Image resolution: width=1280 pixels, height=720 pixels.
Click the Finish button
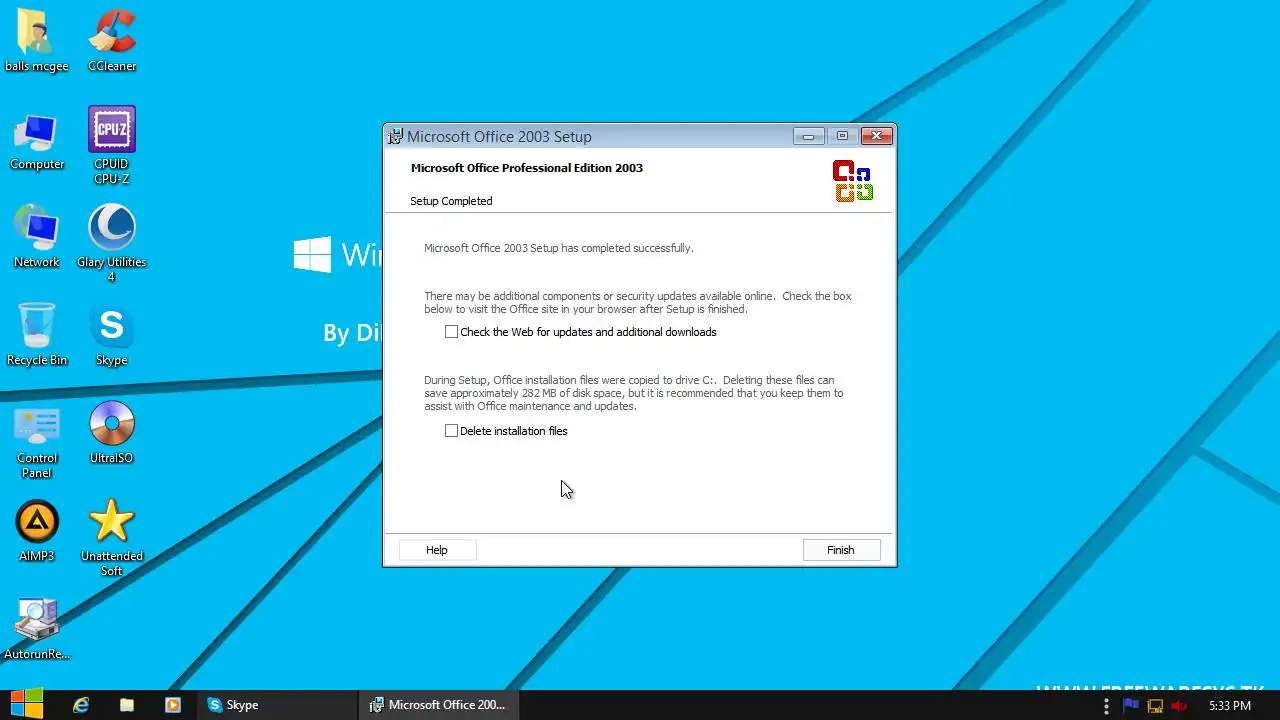point(841,550)
